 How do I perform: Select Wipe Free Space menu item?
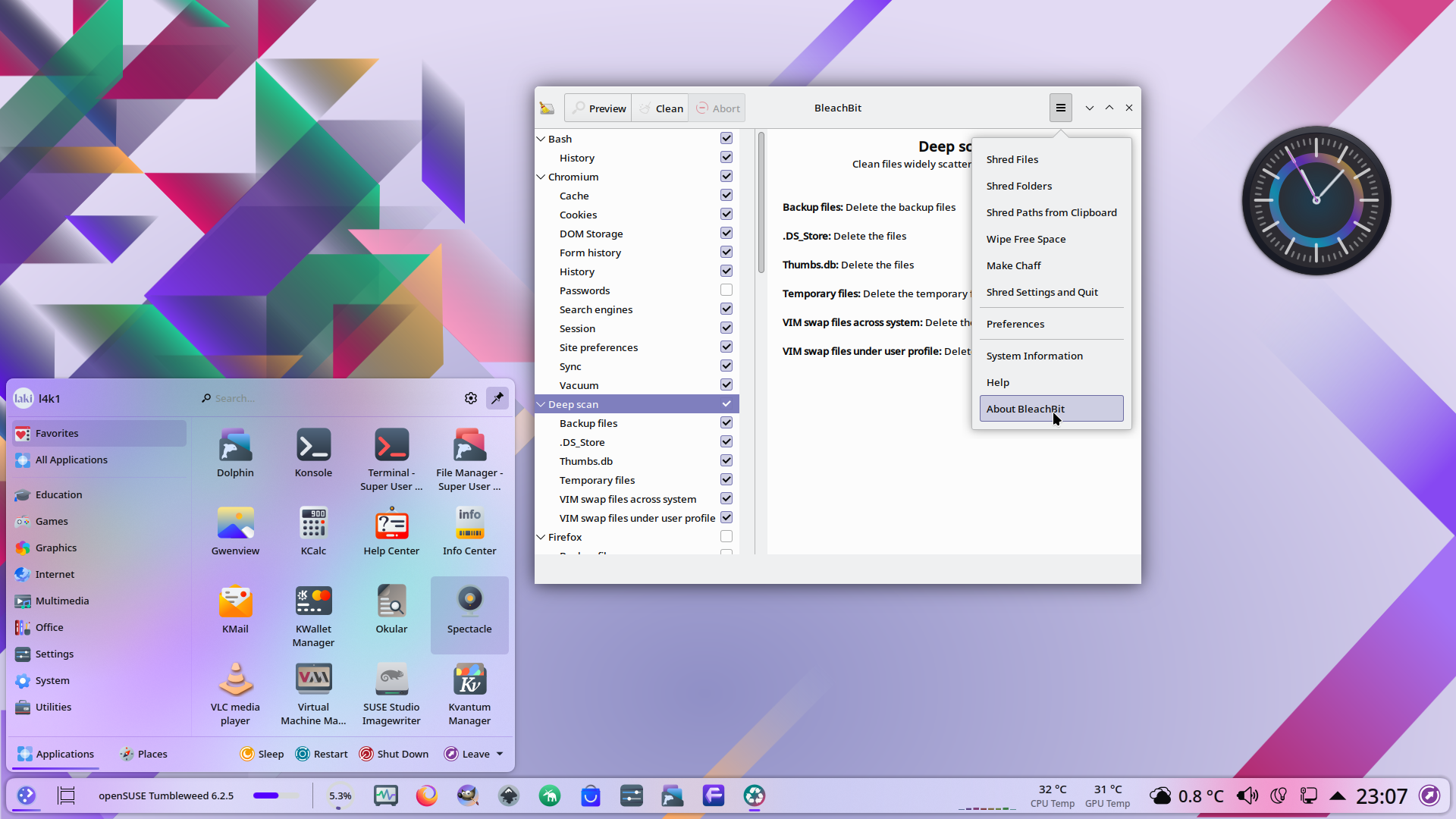[1051, 239]
